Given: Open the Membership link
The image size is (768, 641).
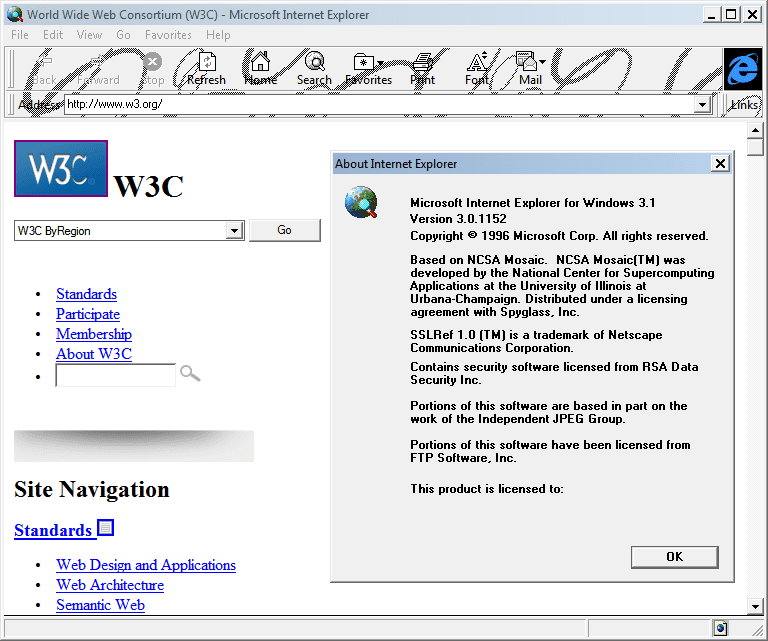Looking at the screenshot, I should 94,334.
